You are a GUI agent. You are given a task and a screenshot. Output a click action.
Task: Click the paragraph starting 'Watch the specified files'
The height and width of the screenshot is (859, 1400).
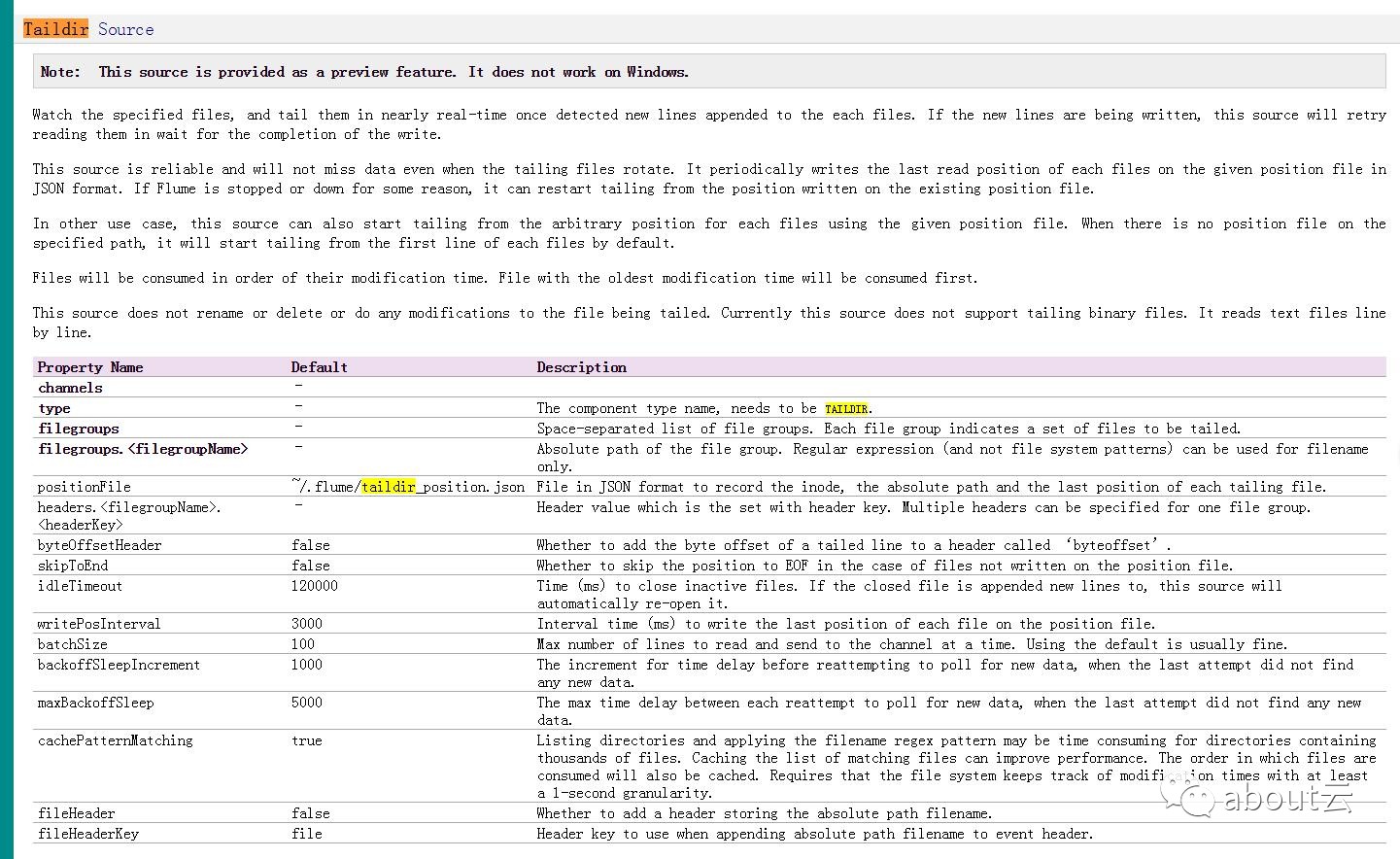pyautogui.click(x=709, y=124)
